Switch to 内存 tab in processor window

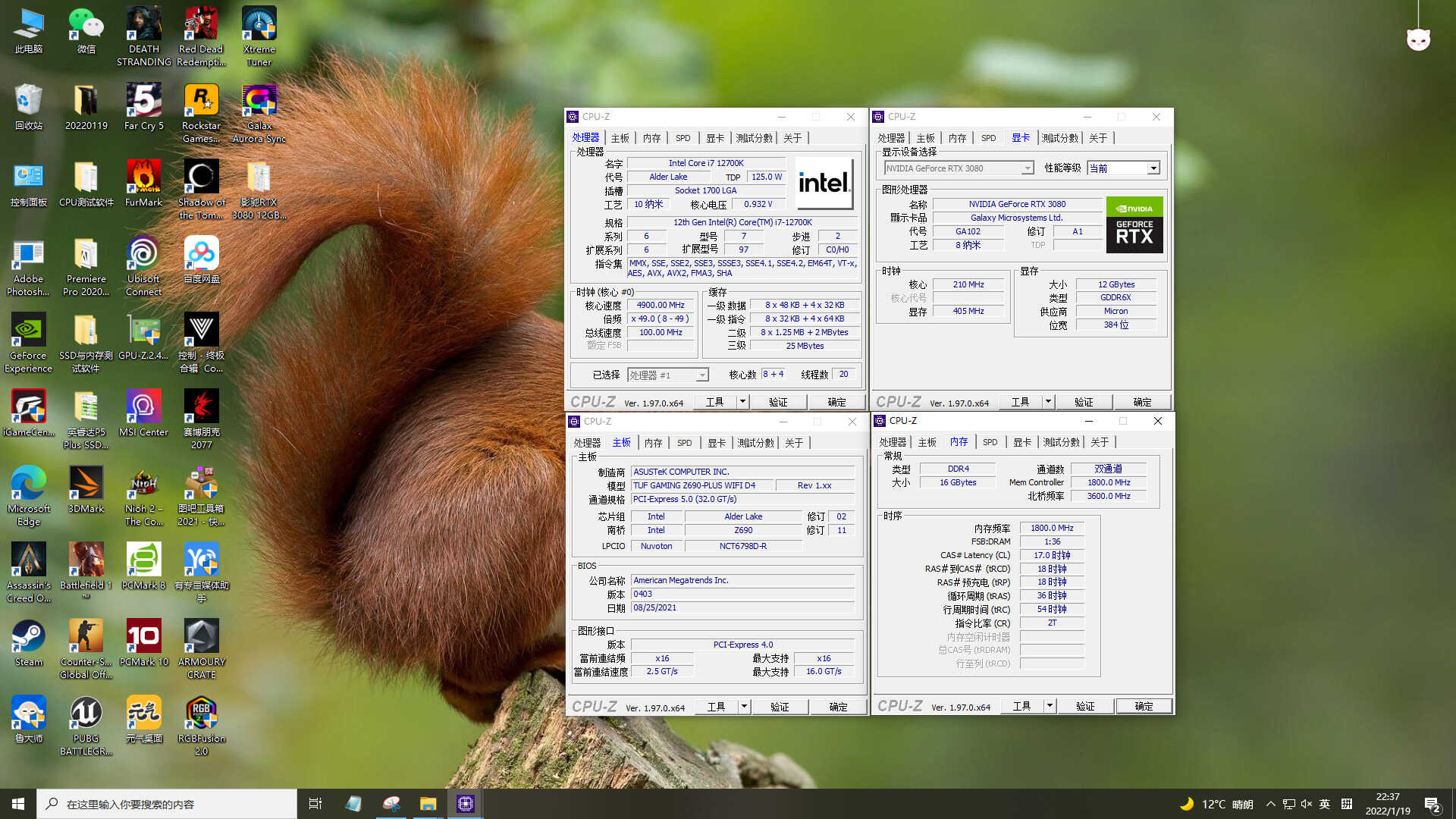pyautogui.click(x=652, y=138)
